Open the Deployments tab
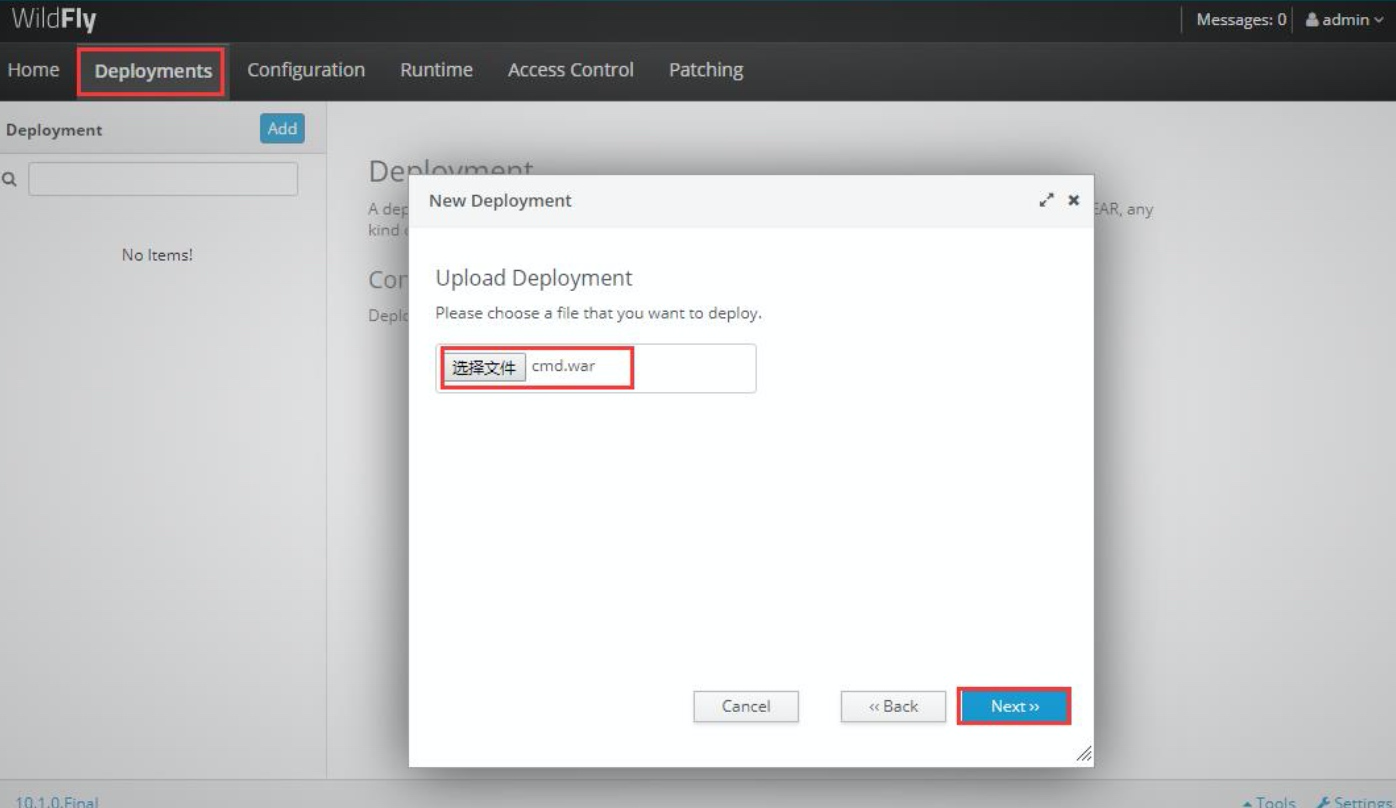This screenshot has width=1396, height=808. (152, 71)
